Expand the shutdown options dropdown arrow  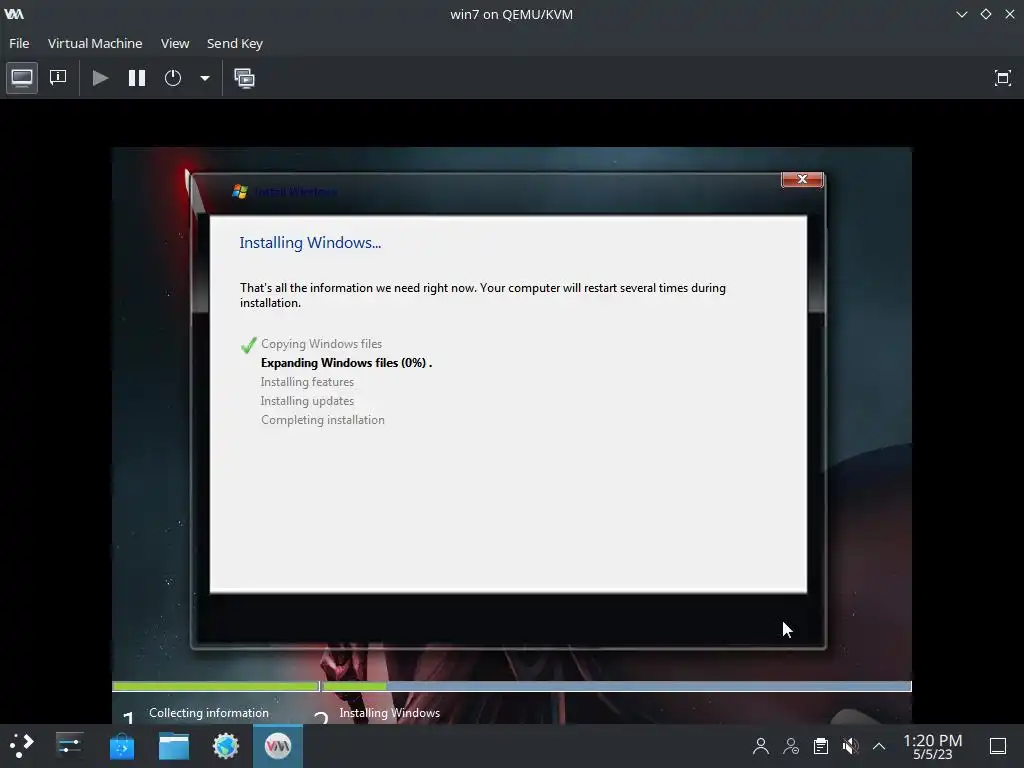pos(204,78)
